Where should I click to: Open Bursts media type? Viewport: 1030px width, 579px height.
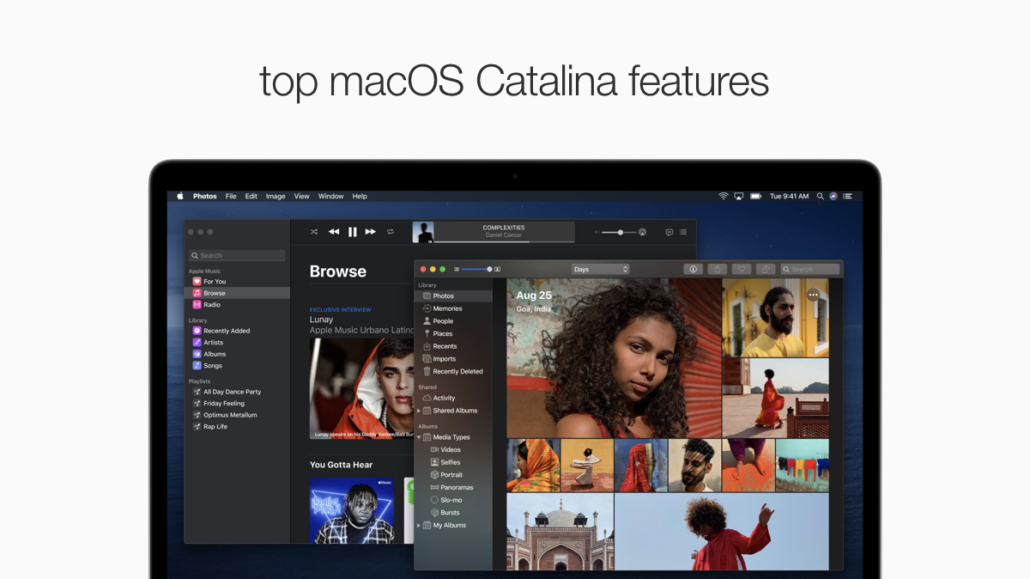pos(454,513)
